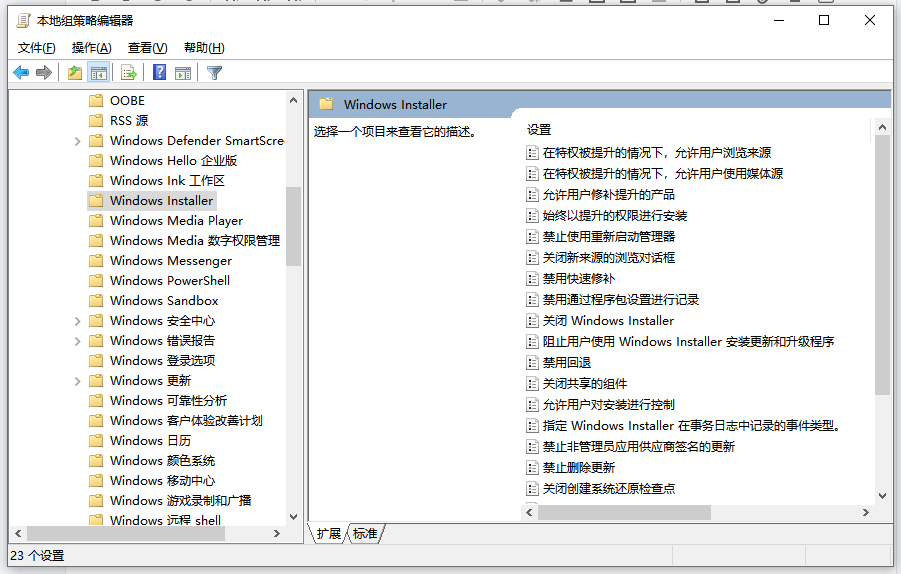Viewport: 901px width, 574px height.
Task: Click tree pane horizontal scroll left arrow
Action: pos(18,534)
